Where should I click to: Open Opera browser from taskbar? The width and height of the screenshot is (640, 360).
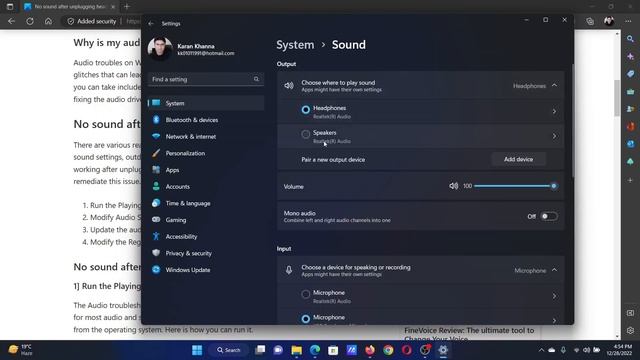[x=407, y=350]
